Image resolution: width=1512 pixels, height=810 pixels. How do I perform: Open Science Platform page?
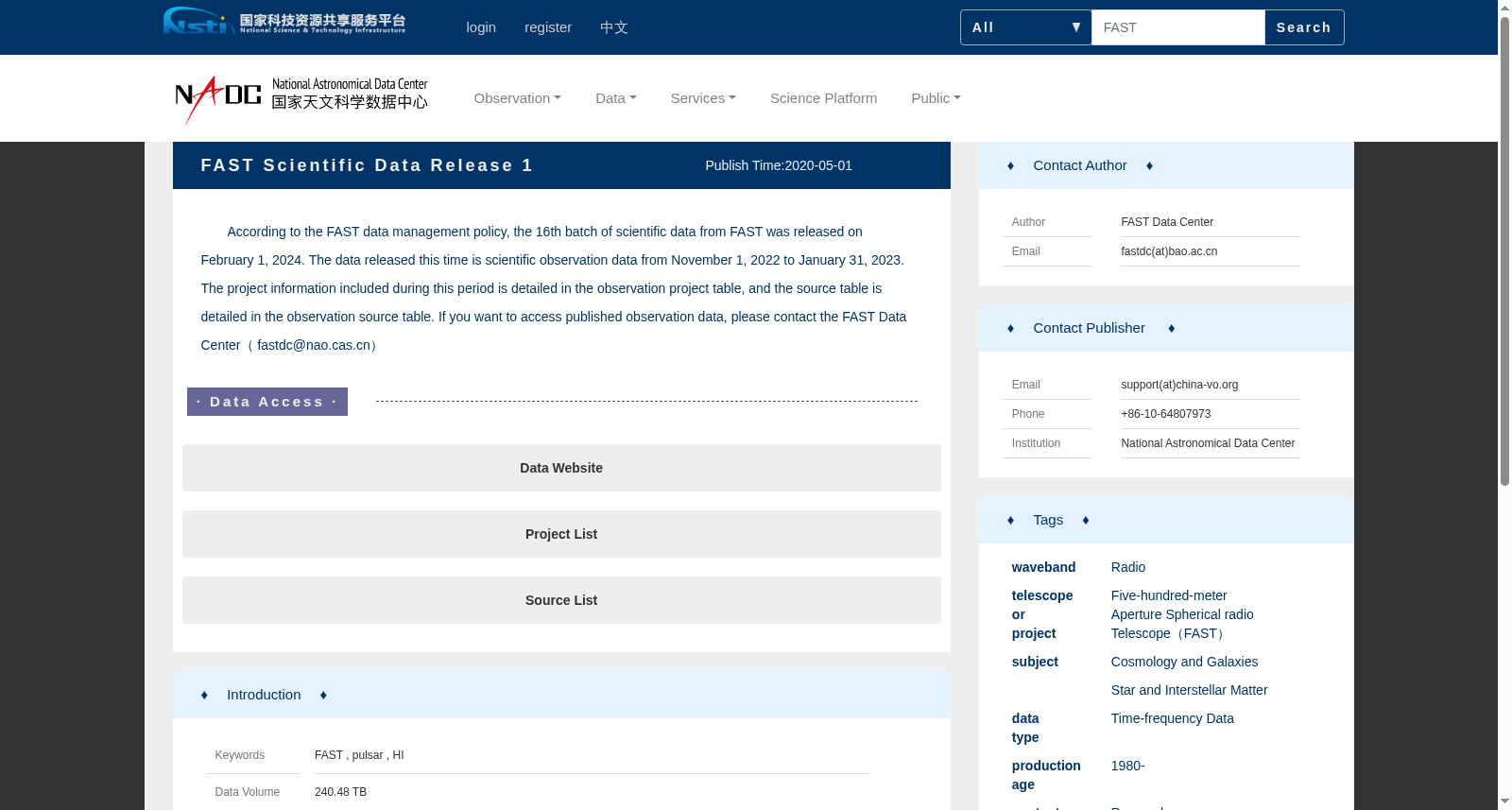824,98
